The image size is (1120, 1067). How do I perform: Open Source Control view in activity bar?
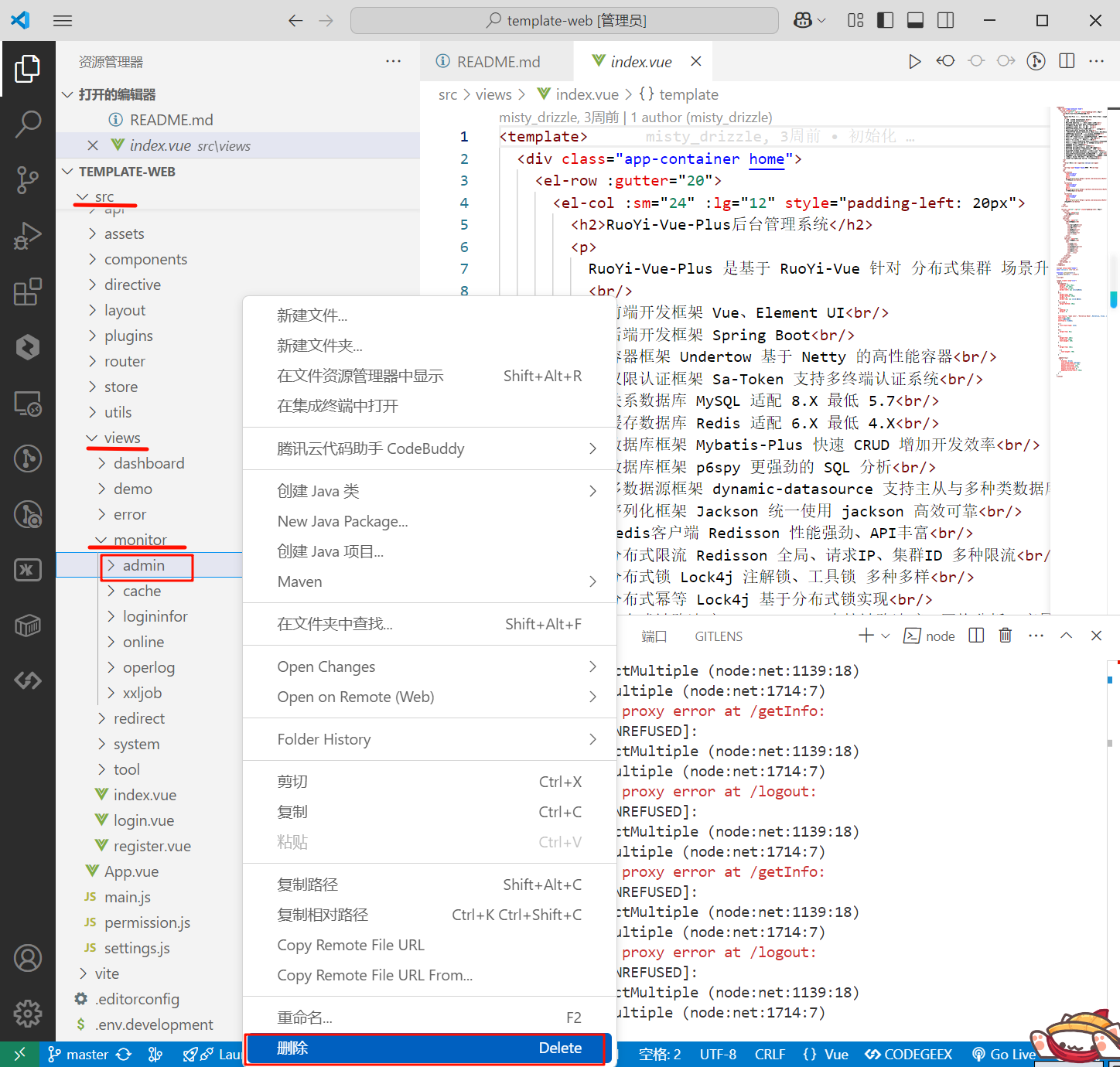pyautogui.click(x=27, y=179)
